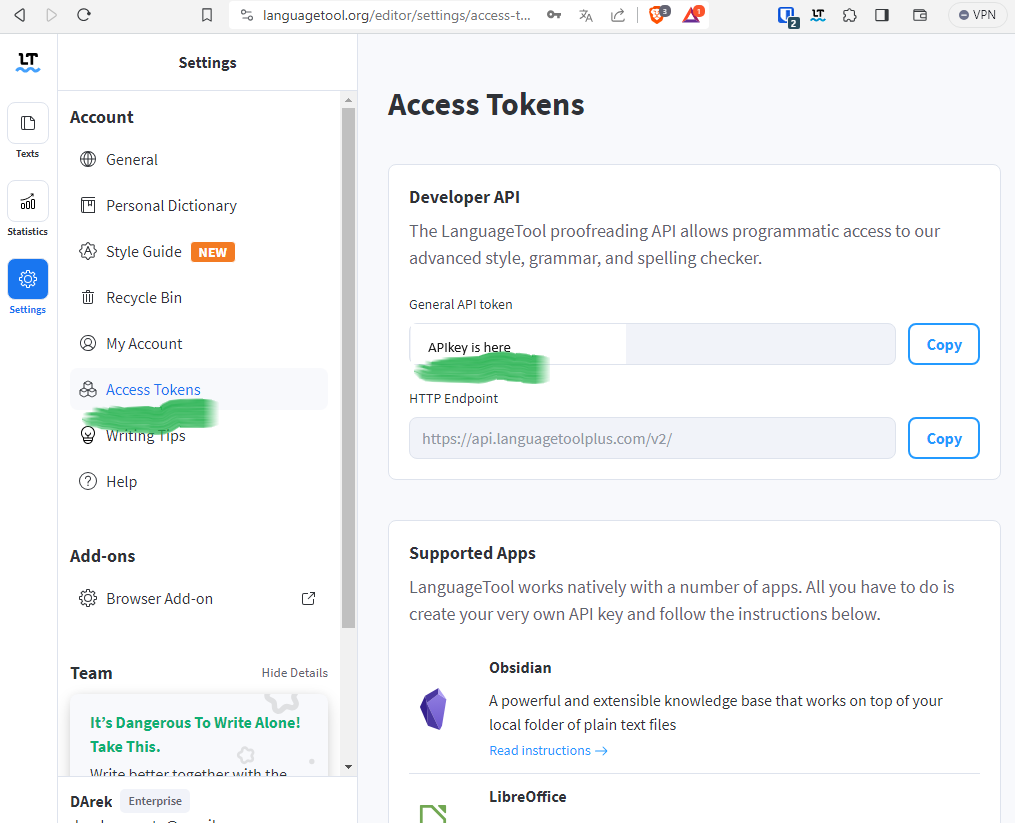Image resolution: width=1015 pixels, height=823 pixels.
Task: Click the scrollbar up arrow
Action: pos(348,100)
